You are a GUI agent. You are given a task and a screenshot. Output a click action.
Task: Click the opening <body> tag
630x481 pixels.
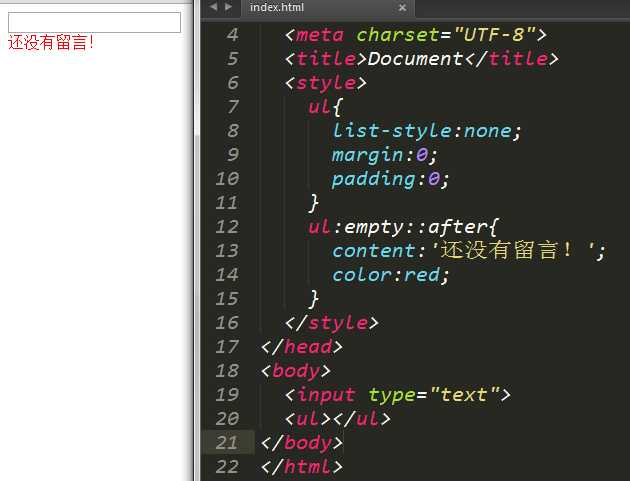point(296,371)
